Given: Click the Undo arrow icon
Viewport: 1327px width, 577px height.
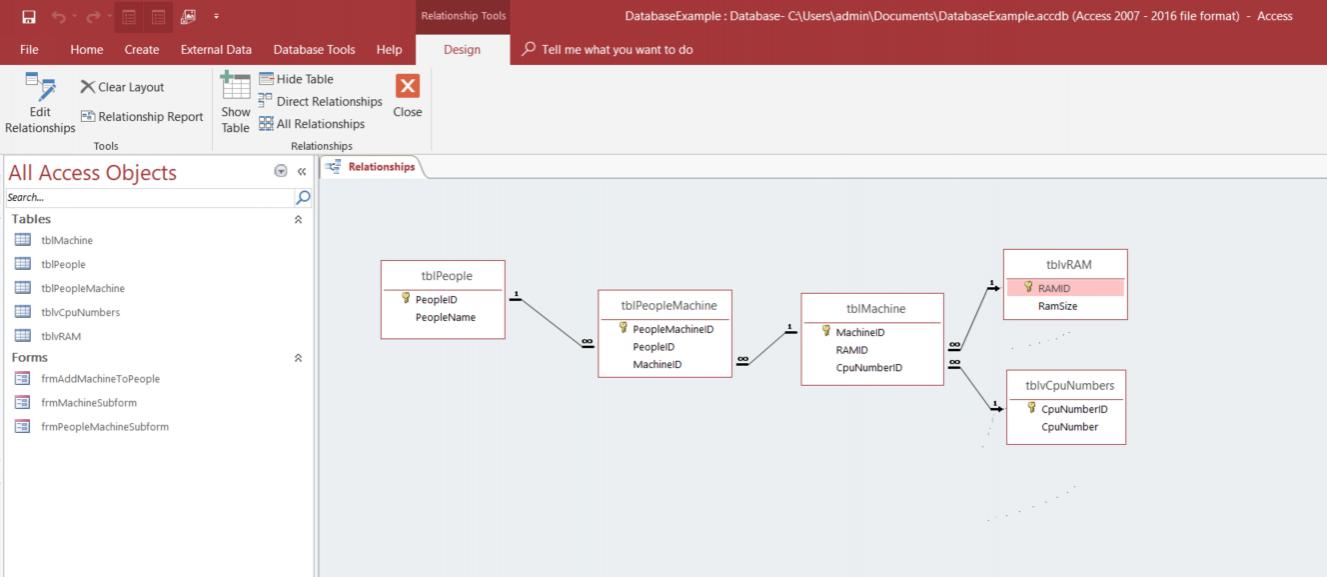Looking at the screenshot, I should pyautogui.click(x=59, y=16).
